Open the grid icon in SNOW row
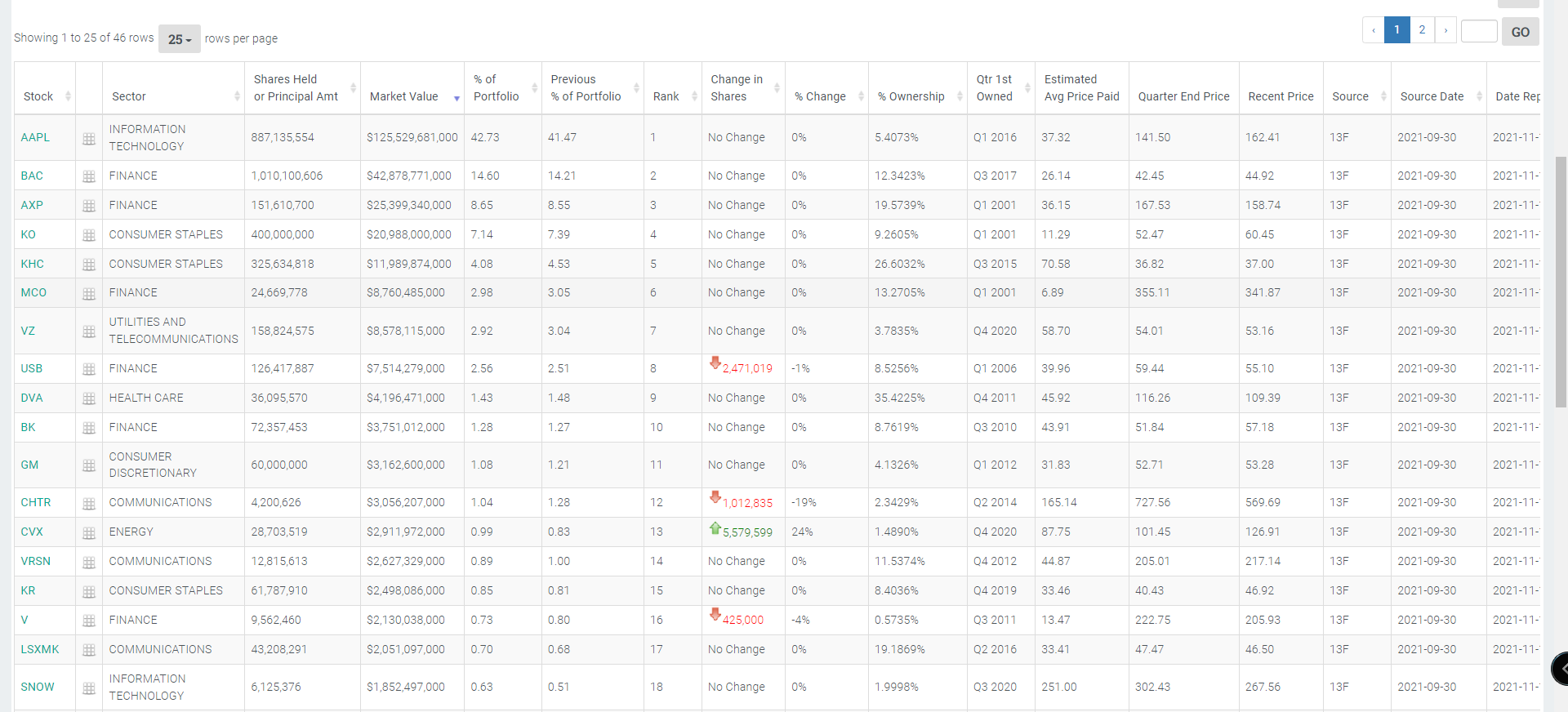Screen dimensions: 1568x712 89,688
